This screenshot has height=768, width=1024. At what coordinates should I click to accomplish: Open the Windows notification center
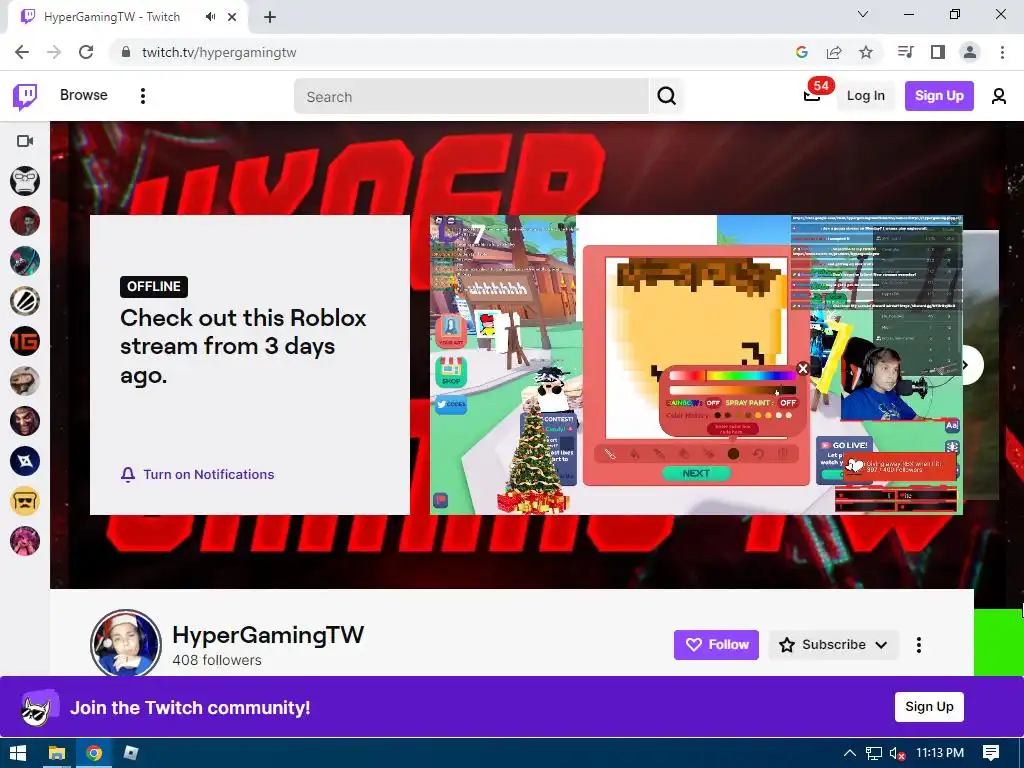[991, 753]
